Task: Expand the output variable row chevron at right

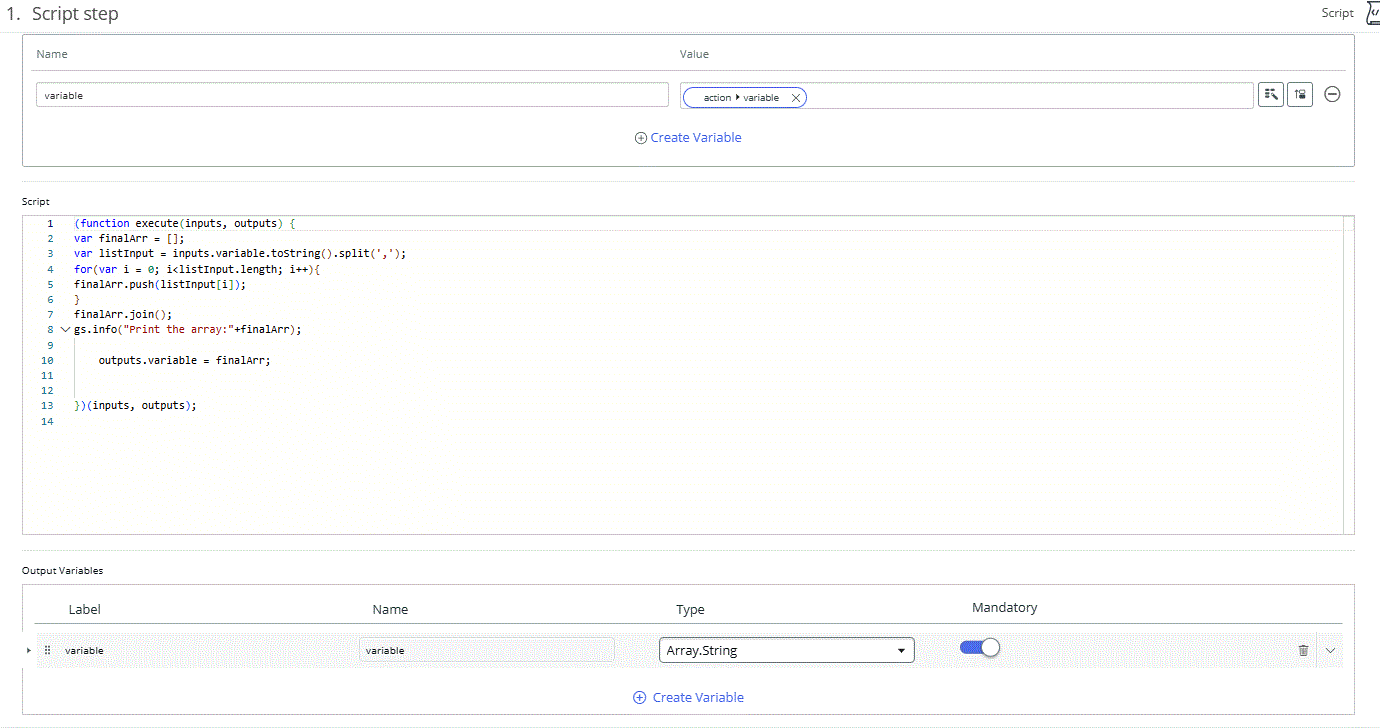Action: (1330, 650)
